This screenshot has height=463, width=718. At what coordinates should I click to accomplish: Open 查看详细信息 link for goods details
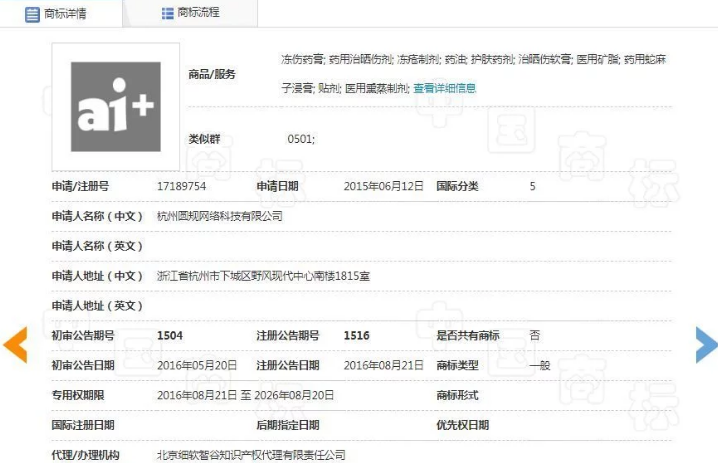[x=445, y=88]
